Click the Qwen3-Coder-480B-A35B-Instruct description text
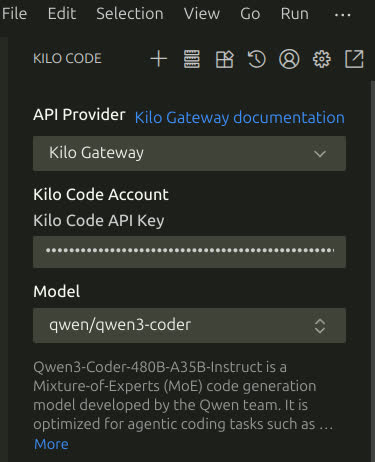 coord(183,395)
